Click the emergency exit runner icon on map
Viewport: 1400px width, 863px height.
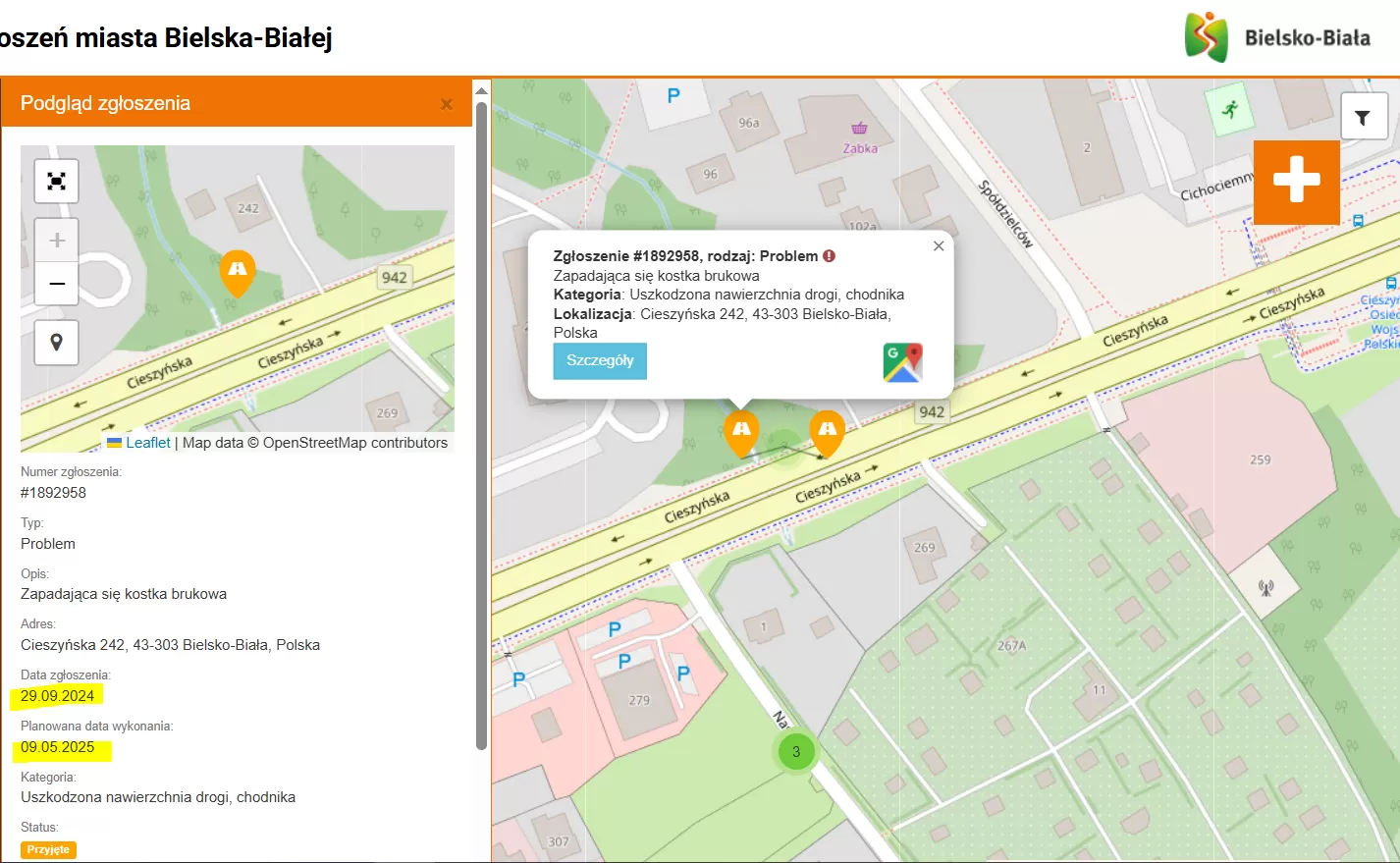coord(1231,110)
